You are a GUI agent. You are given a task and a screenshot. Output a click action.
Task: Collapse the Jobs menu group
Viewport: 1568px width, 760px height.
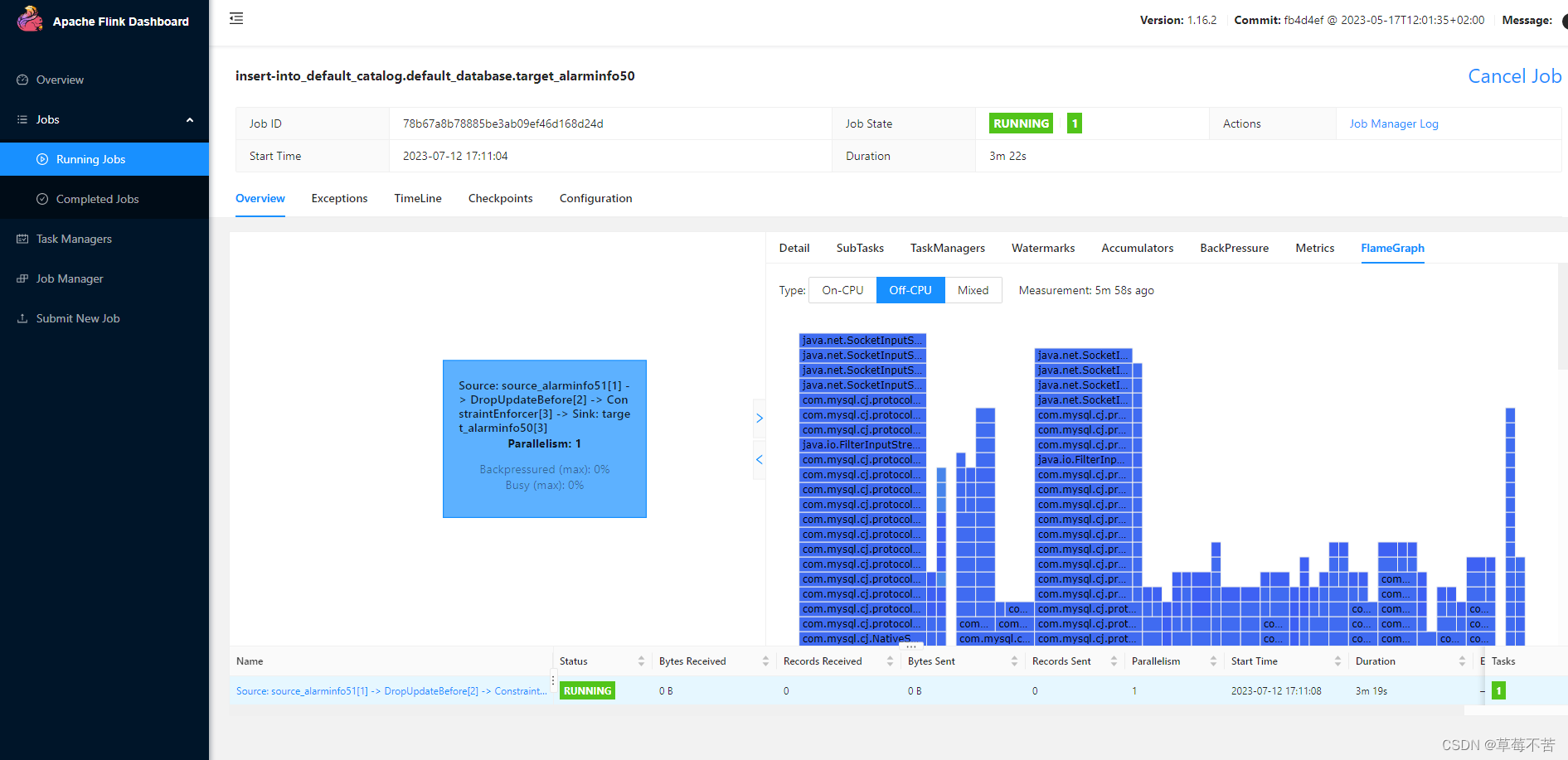(x=104, y=119)
